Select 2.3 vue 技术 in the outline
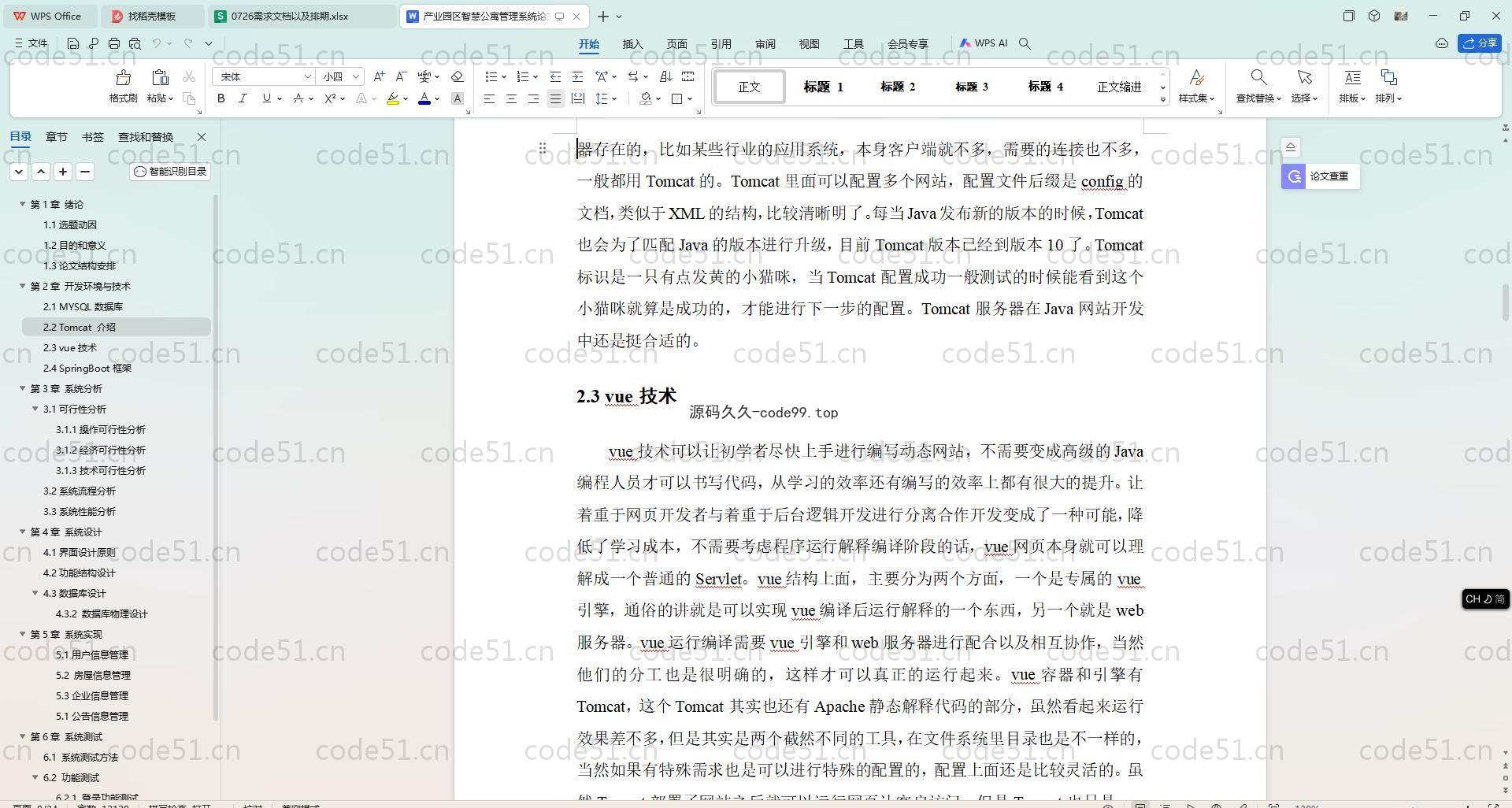Screen dimensions: 1512x808 [70, 347]
